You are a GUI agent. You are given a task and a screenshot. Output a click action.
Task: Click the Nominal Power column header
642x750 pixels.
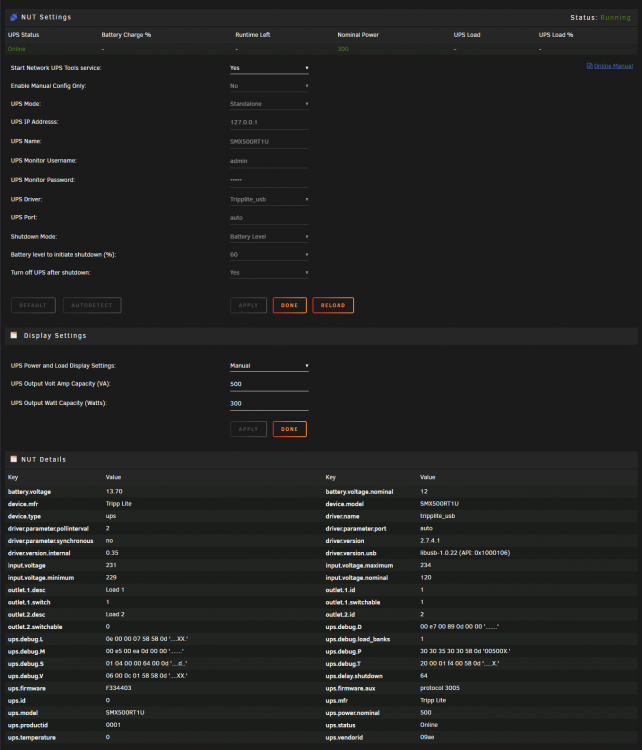click(358, 35)
